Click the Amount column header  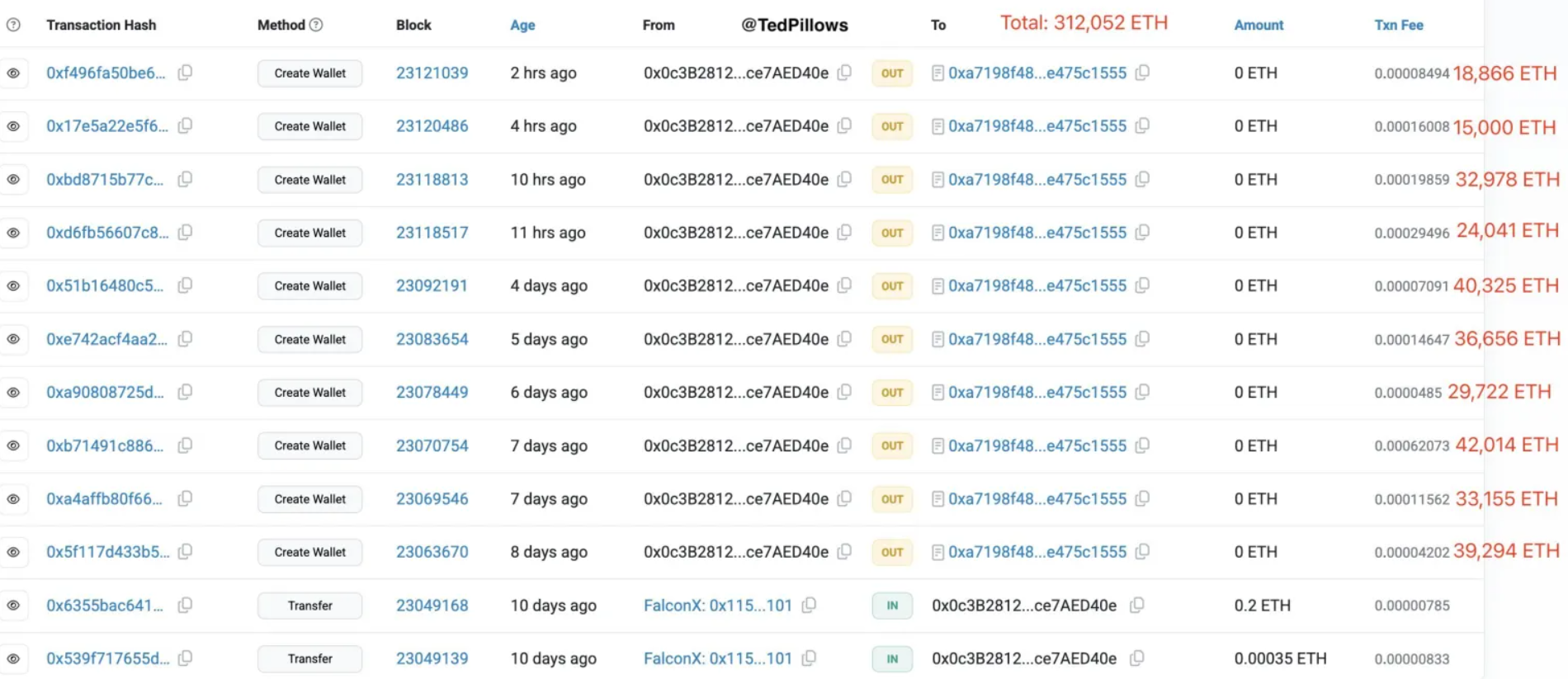1259,25
